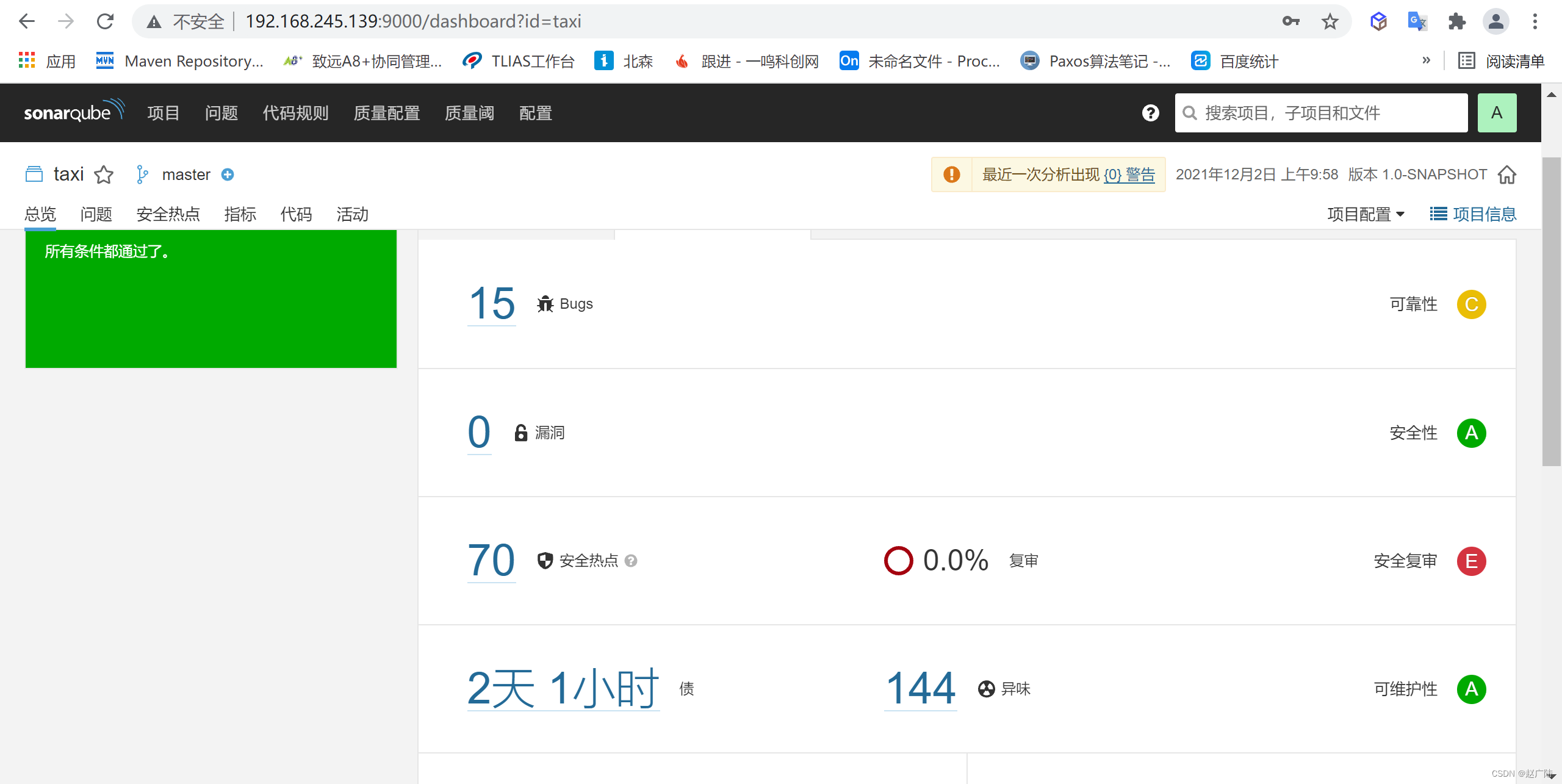Switch to the 安全热点 tab
This screenshot has height=784, width=1562.
pyautogui.click(x=168, y=214)
